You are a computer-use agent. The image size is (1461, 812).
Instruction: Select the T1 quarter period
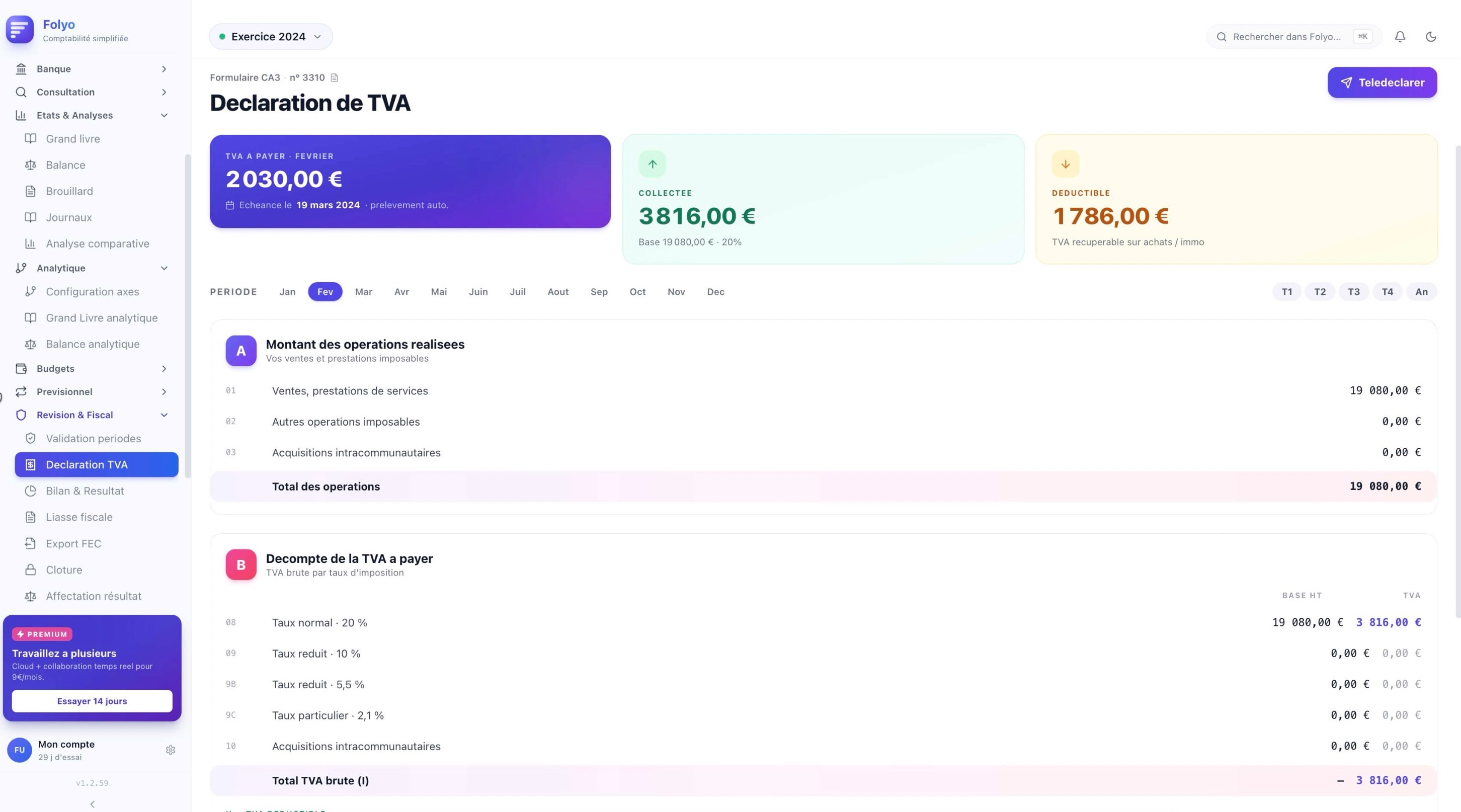(x=1286, y=292)
